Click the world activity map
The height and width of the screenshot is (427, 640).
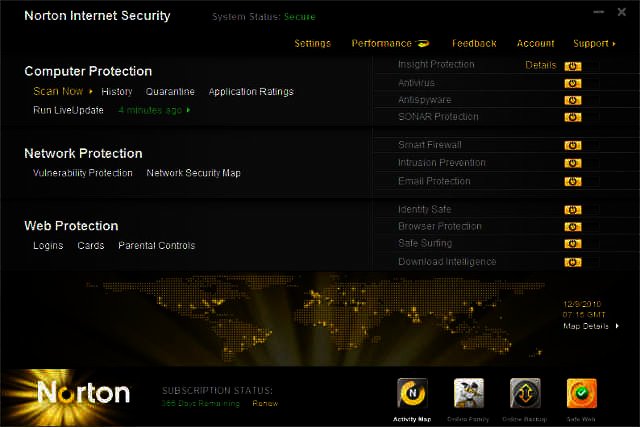(x=315, y=320)
